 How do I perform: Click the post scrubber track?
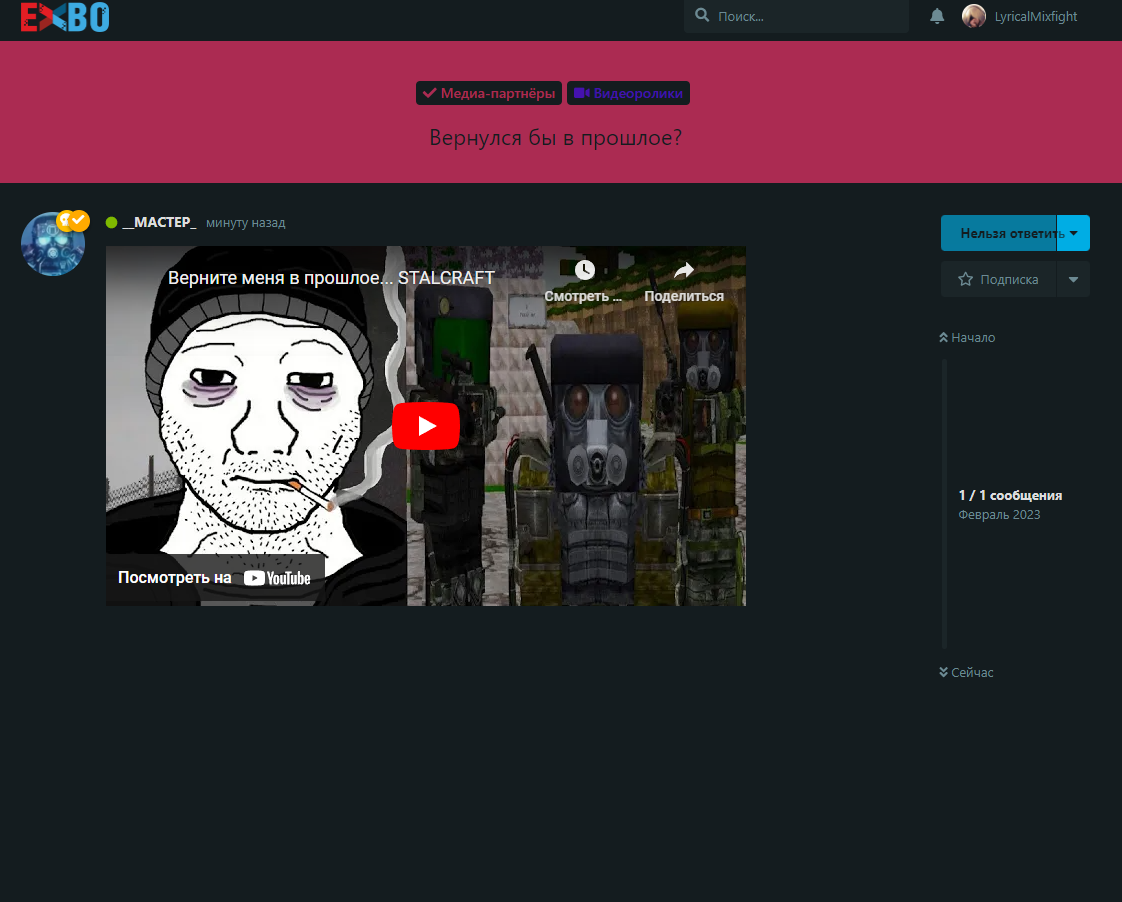click(x=945, y=504)
